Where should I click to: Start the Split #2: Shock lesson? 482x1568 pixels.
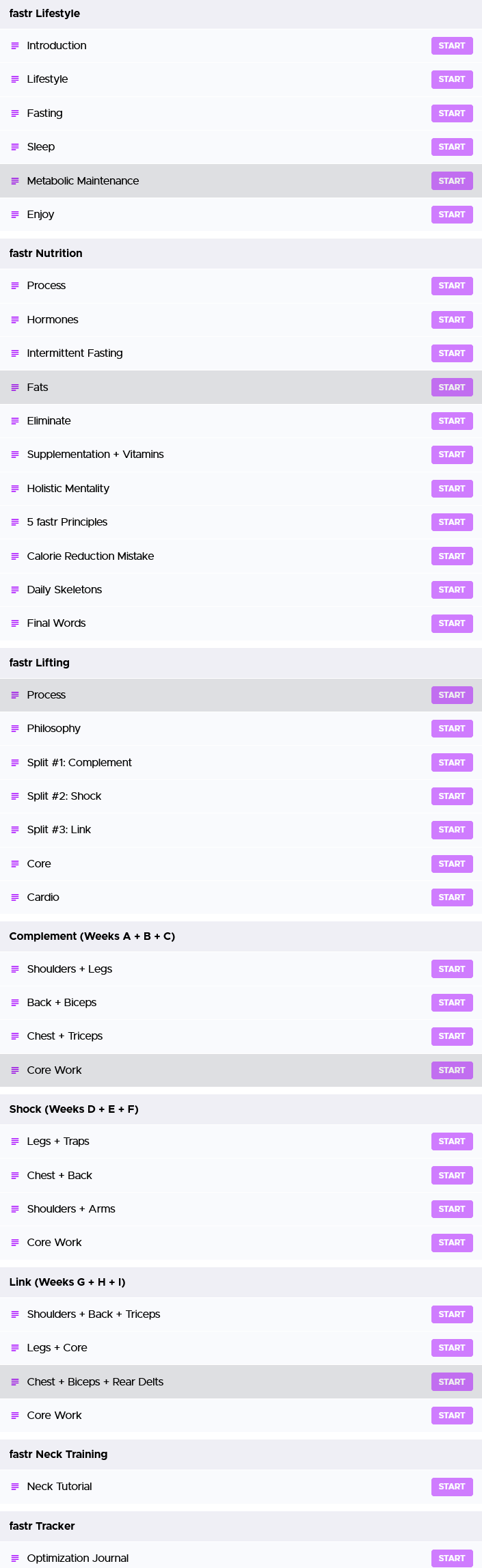pyautogui.click(x=452, y=796)
